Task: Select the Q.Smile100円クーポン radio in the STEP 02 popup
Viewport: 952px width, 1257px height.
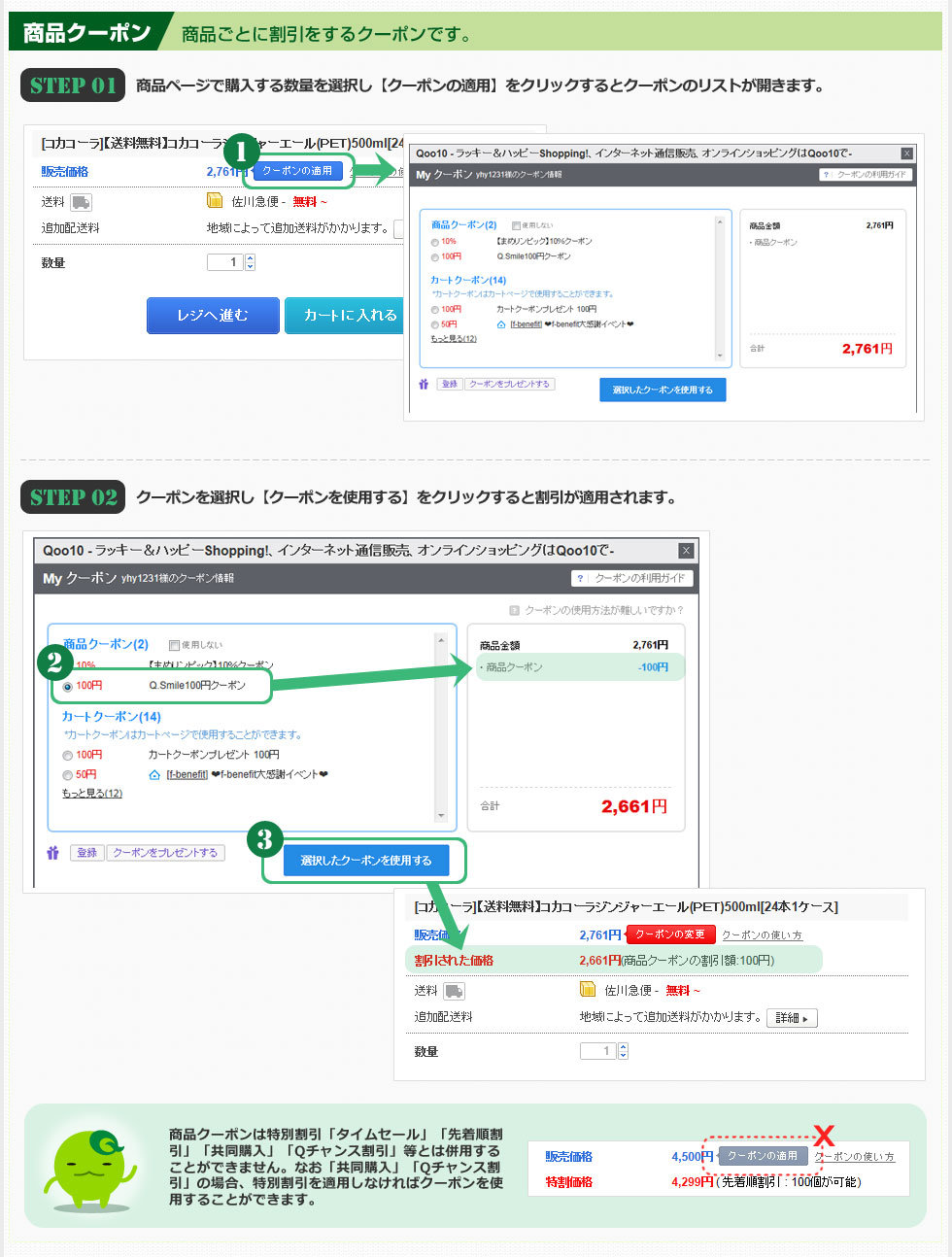Action: pyautogui.click(x=68, y=686)
